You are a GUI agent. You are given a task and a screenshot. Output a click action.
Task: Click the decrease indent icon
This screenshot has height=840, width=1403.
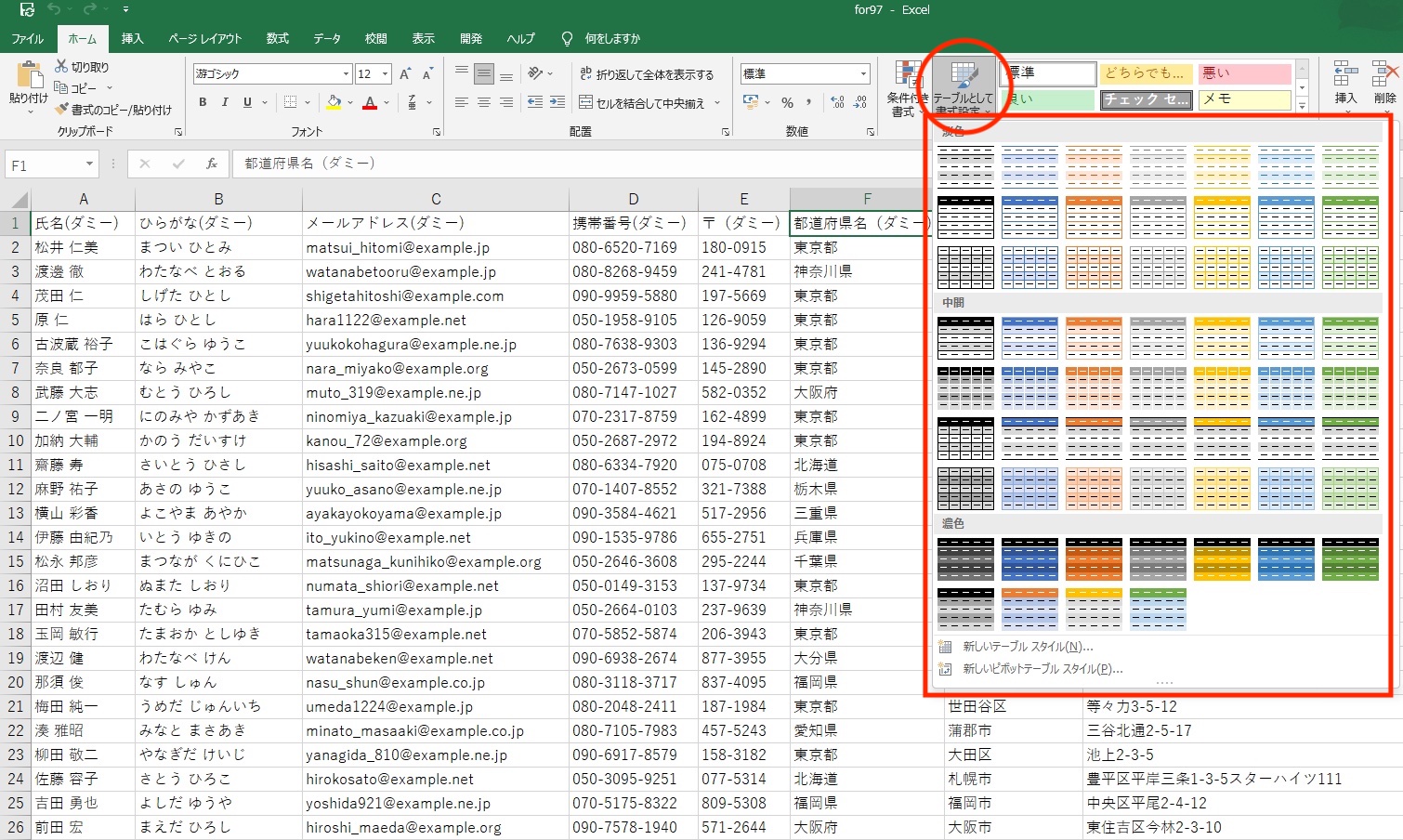pyautogui.click(x=535, y=102)
